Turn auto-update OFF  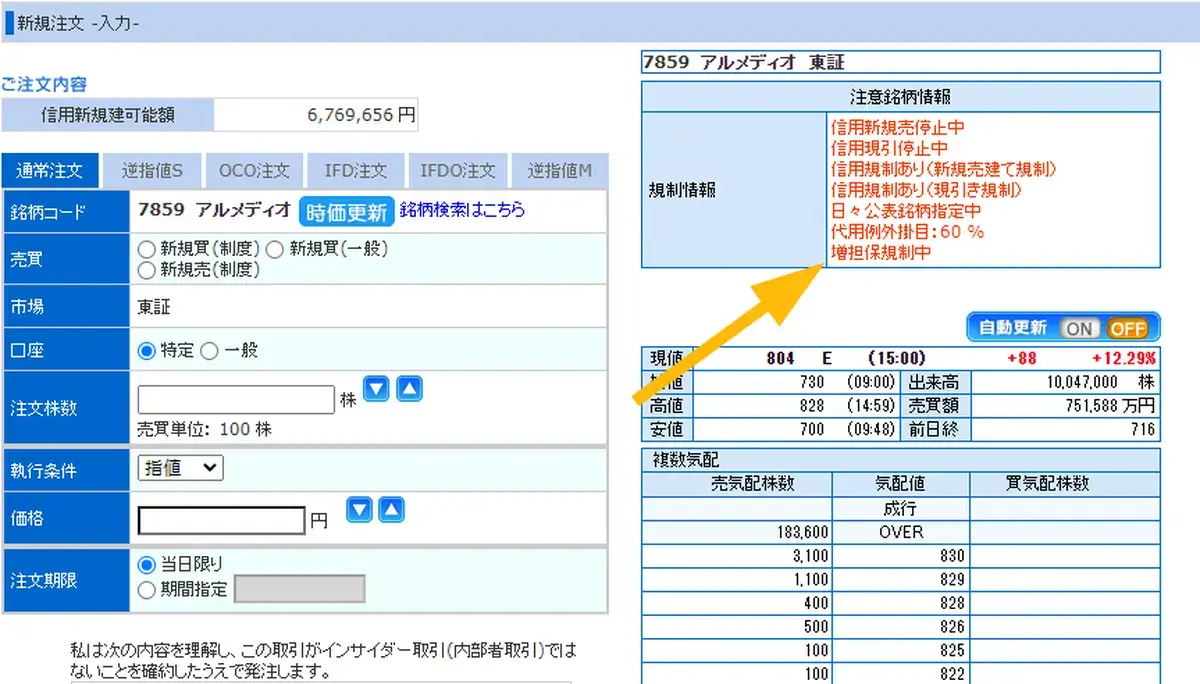[1127, 328]
